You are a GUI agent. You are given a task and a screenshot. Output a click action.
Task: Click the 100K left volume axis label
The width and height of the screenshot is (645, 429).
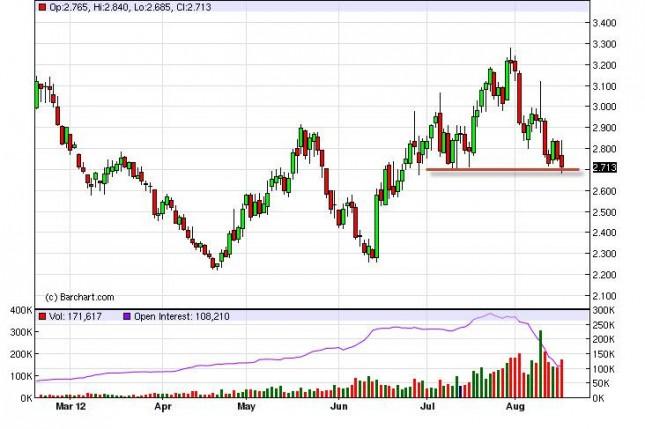(x=21, y=376)
